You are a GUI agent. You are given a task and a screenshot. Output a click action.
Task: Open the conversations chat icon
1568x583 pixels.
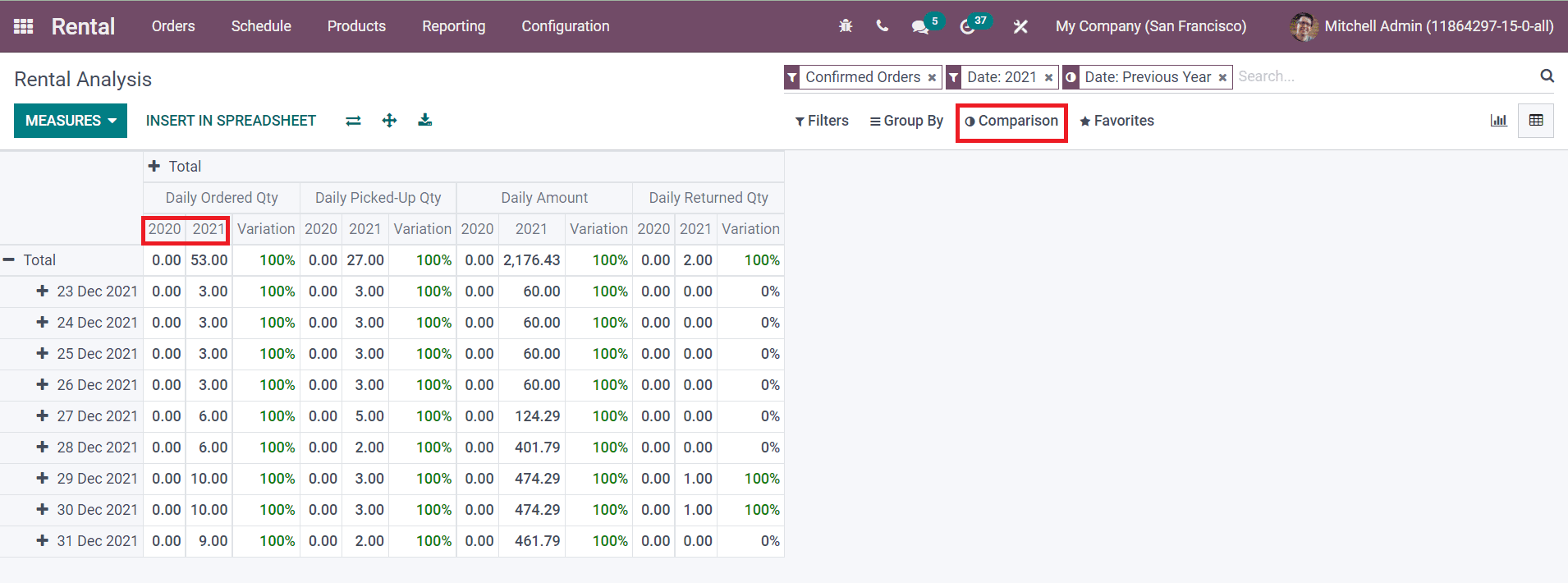[919, 27]
